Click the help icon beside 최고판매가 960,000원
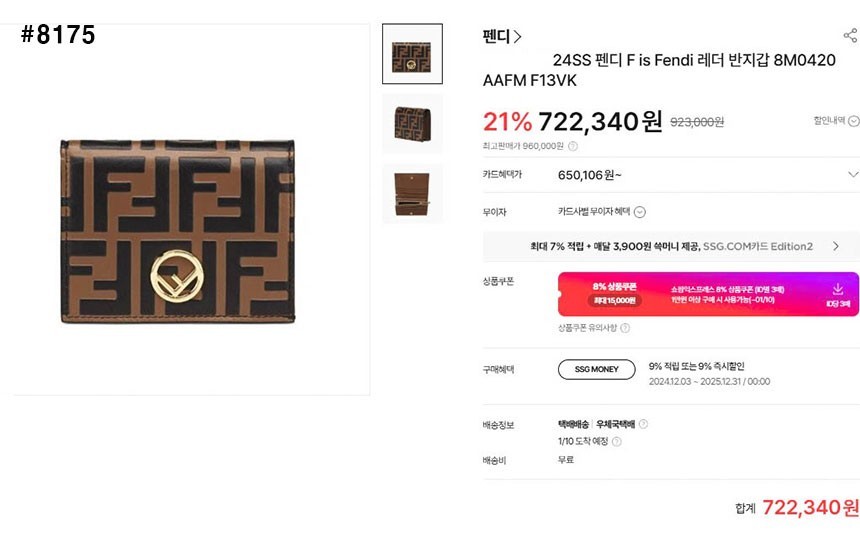 (x=573, y=146)
